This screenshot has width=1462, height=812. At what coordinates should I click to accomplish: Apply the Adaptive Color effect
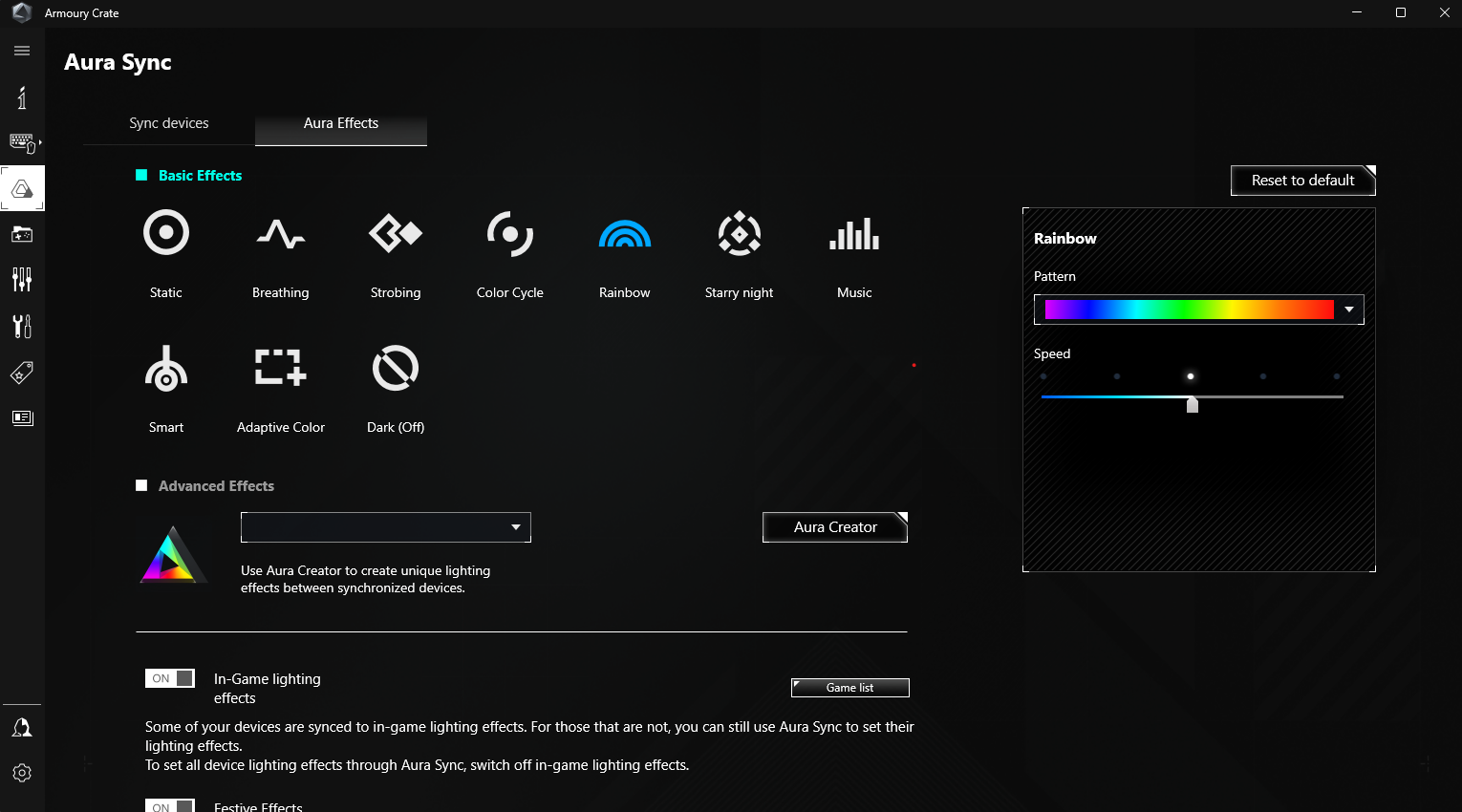click(281, 367)
